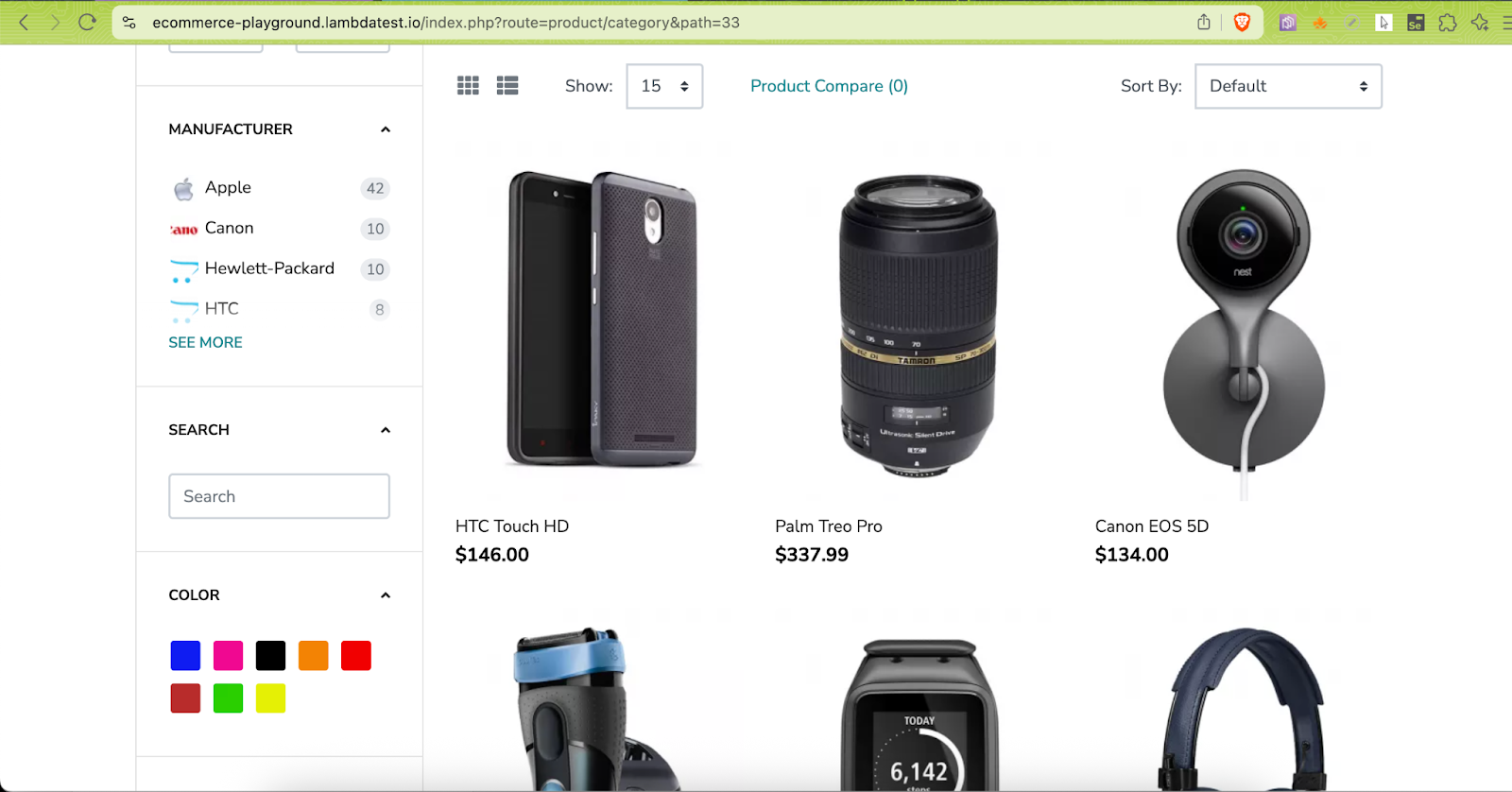Click the $134.00 price

pyautogui.click(x=1132, y=555)
